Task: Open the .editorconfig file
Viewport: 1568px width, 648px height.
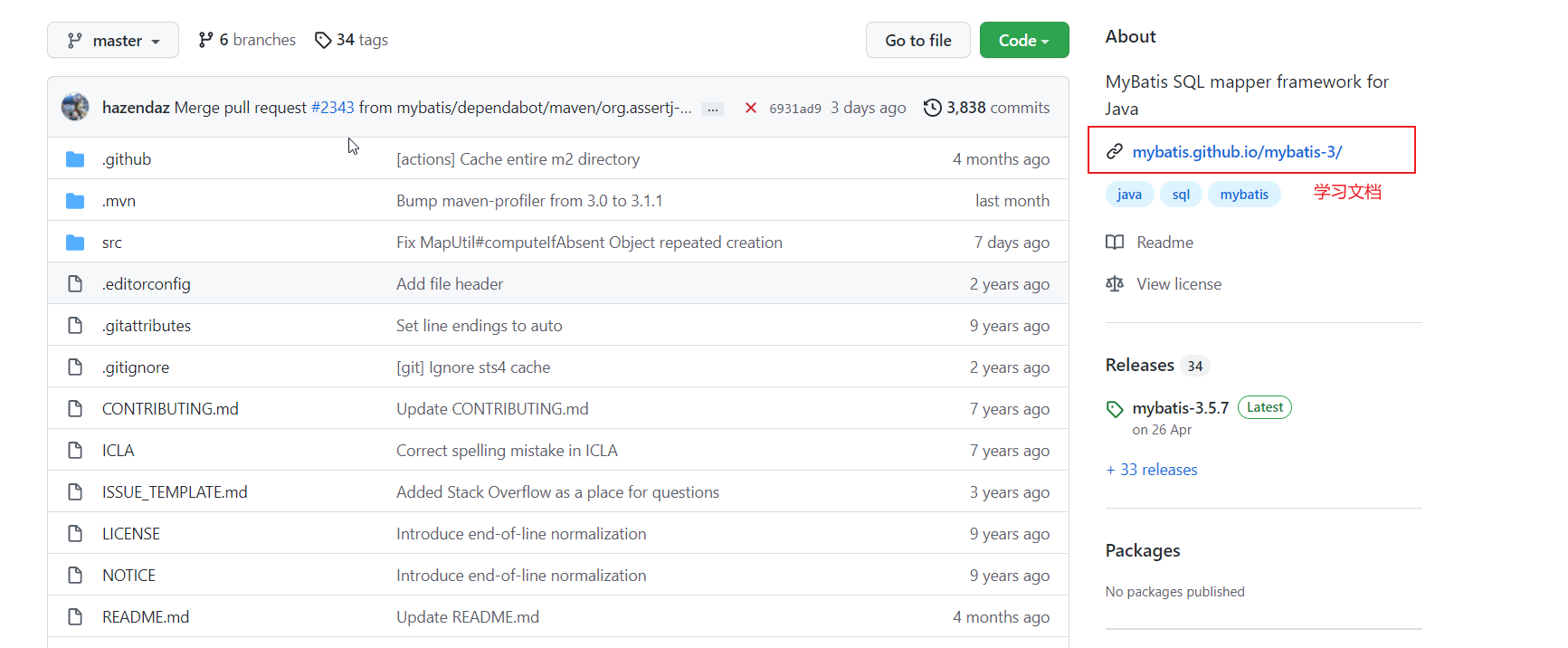Action: [x=147, y=284]
